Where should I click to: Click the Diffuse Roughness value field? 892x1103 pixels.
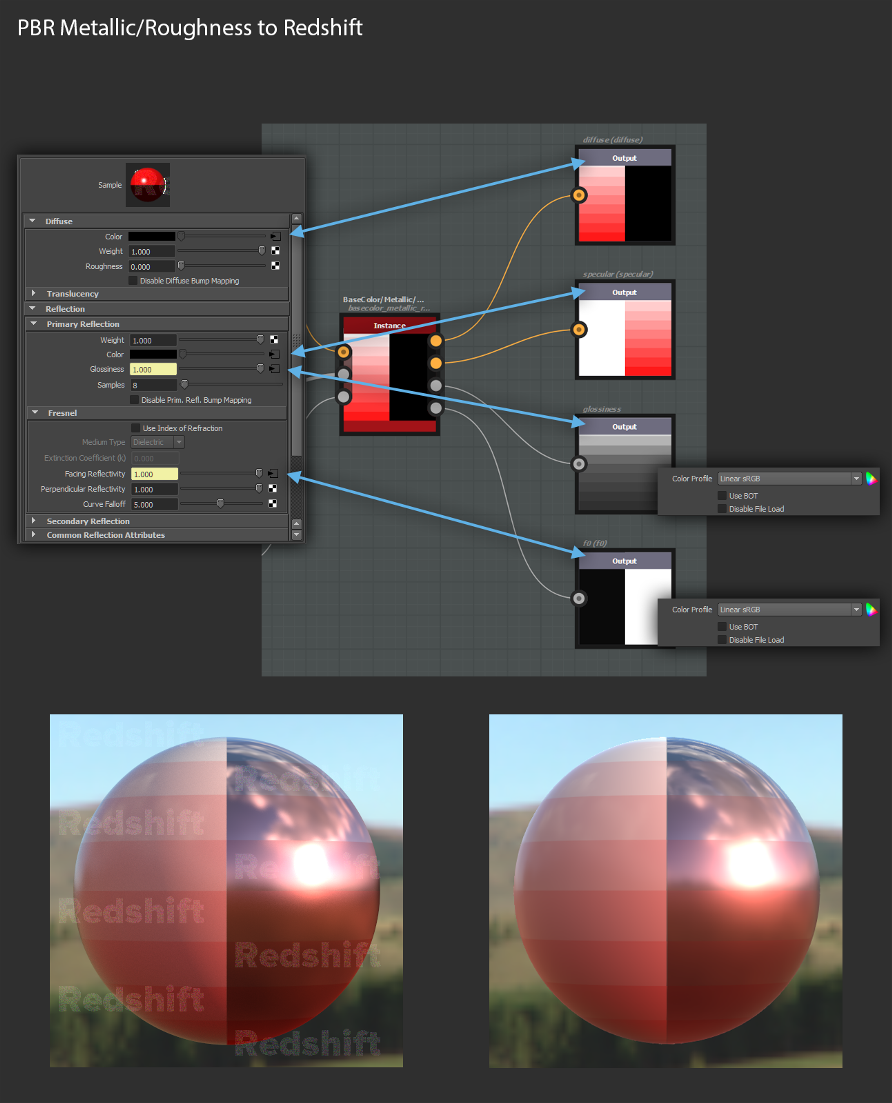click(151, 267)
